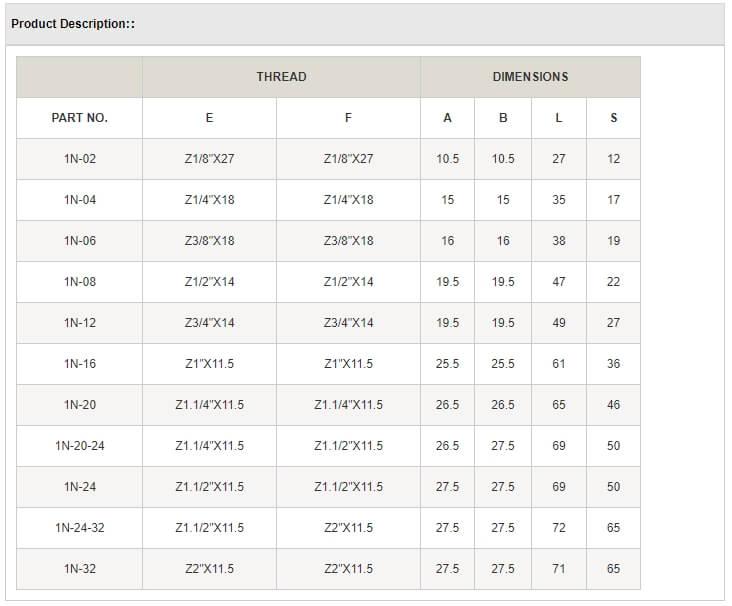Image resolution: width=732 pixels, height=606 pixels.
Task: Click part number 1N-16
Action: 79,364
